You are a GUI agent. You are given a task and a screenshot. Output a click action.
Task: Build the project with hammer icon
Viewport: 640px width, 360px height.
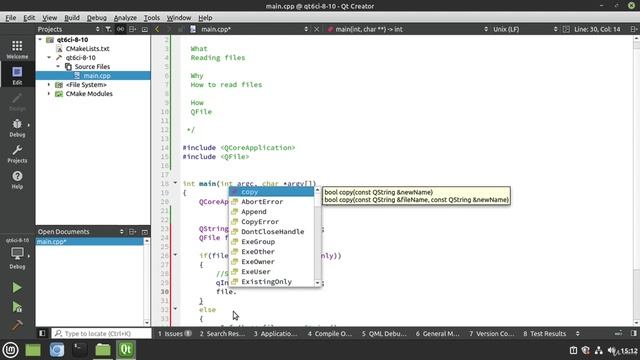[17, 325]
